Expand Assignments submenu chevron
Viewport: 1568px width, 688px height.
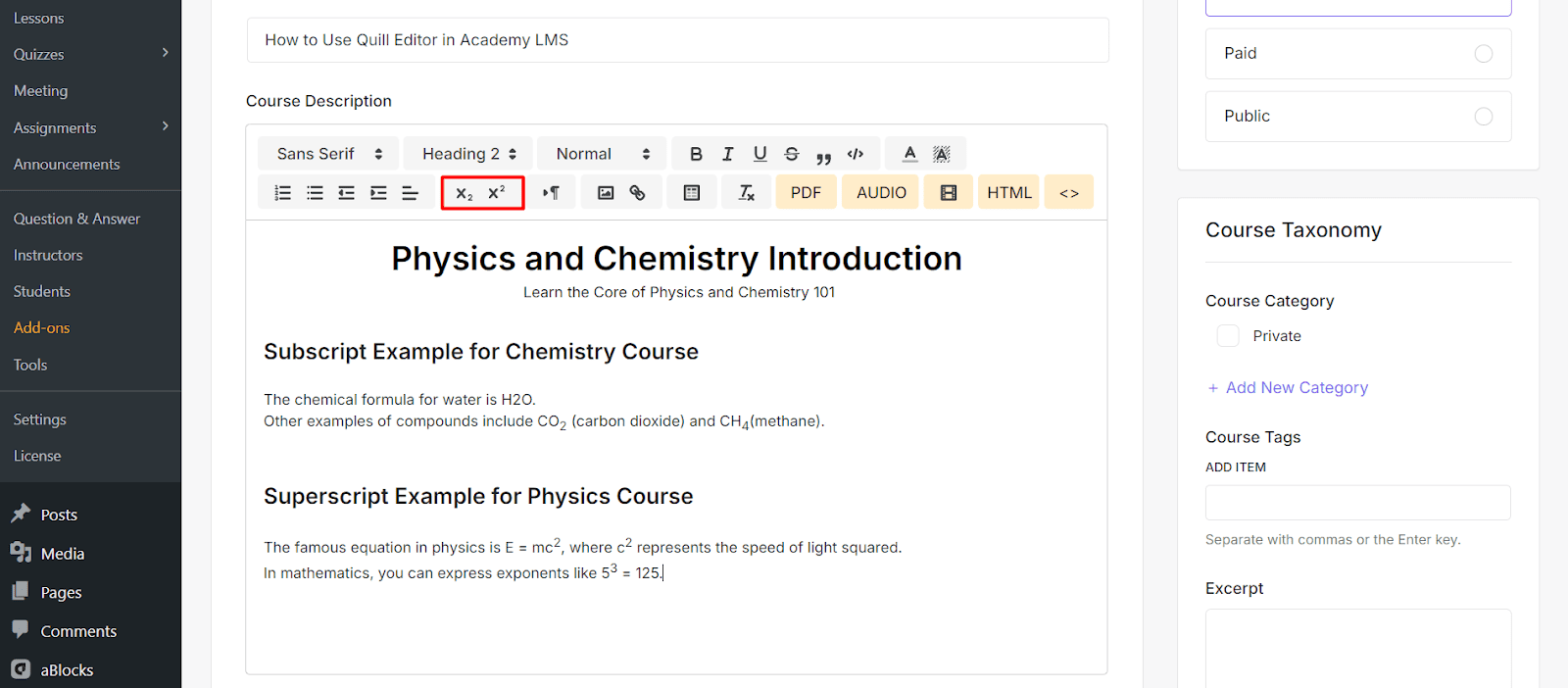[166, 126]
